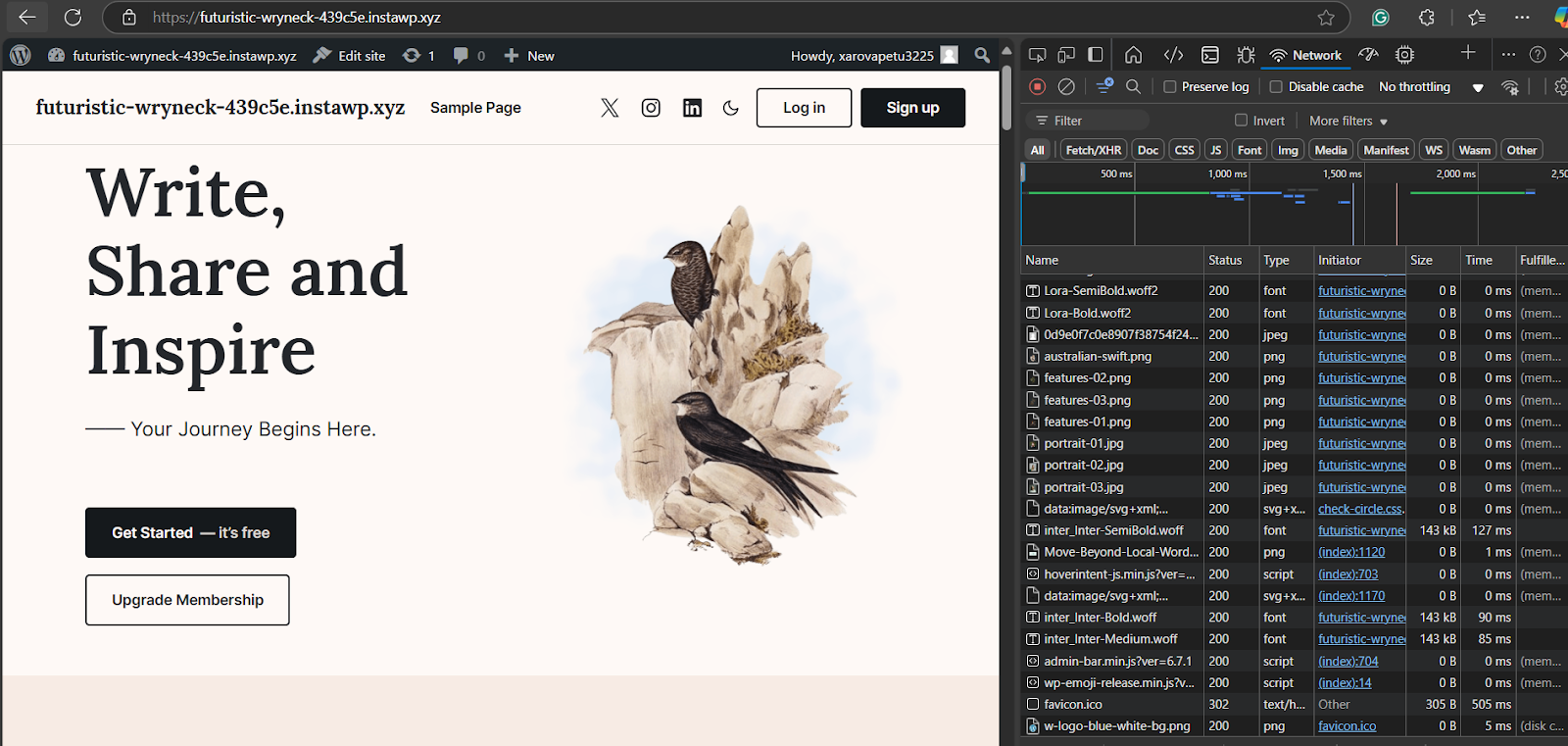Toggle network filter bar icon

[x=1104, y=86]
